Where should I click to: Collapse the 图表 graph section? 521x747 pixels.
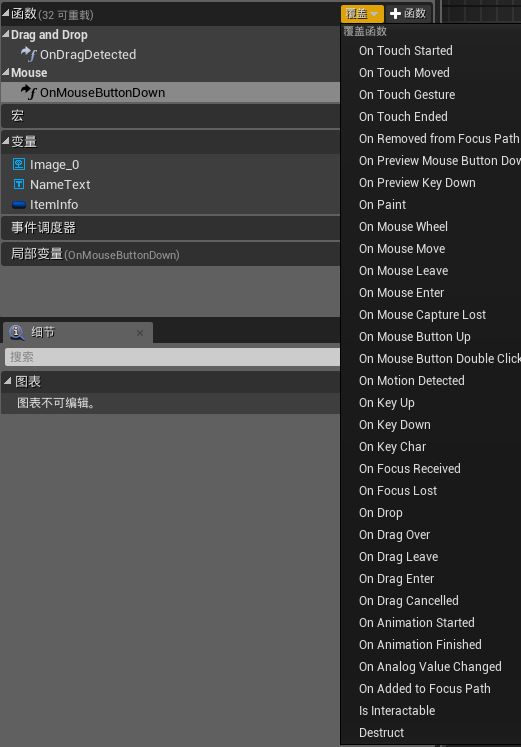[x=8, y=381]
